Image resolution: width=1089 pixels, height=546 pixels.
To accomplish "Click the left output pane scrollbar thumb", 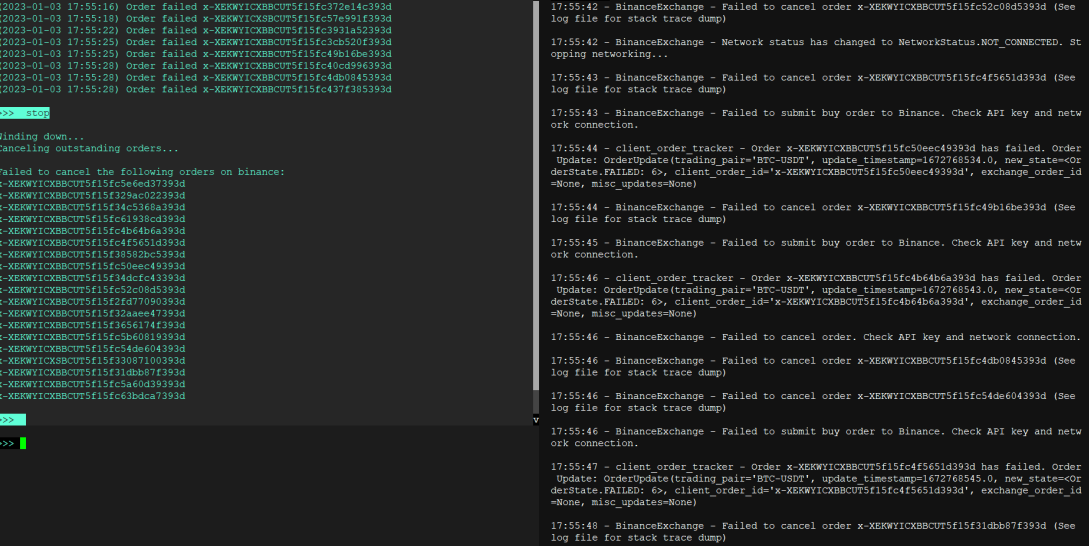I will (535, 195).
